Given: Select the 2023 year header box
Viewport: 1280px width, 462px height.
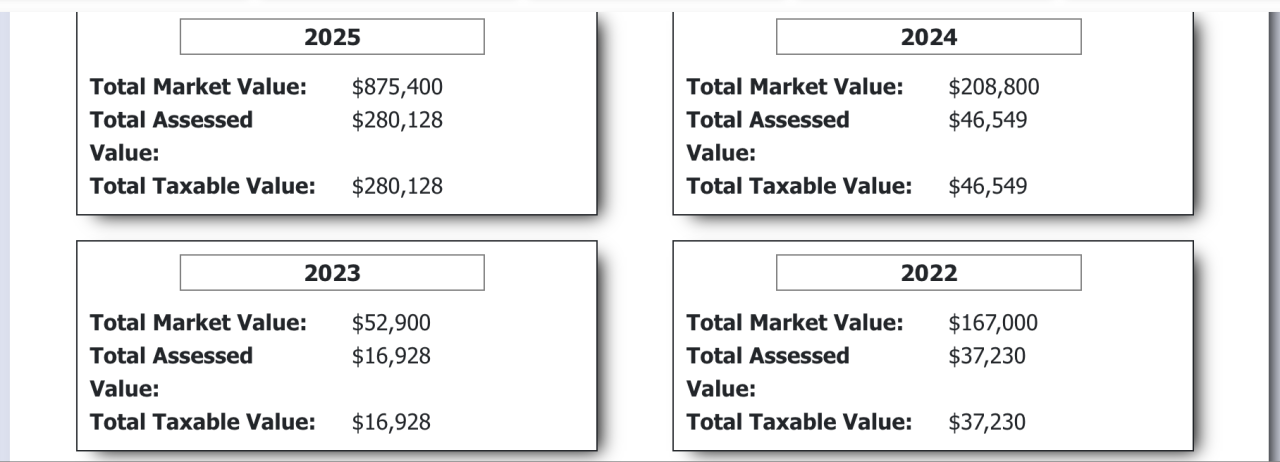Looking at the screenshot, I should (x=332, y=273).
